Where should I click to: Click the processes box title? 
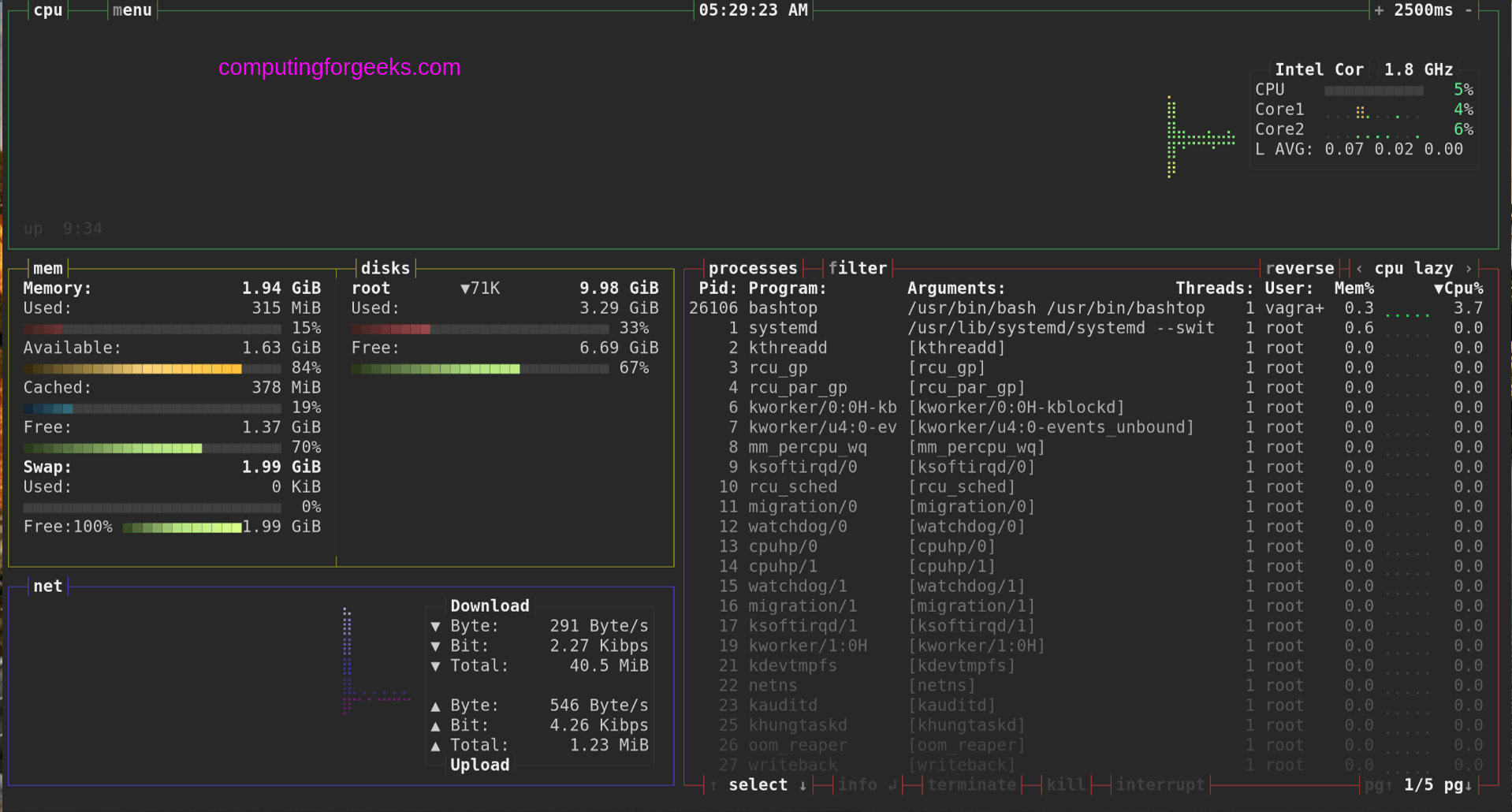click(x=752, y=268)
